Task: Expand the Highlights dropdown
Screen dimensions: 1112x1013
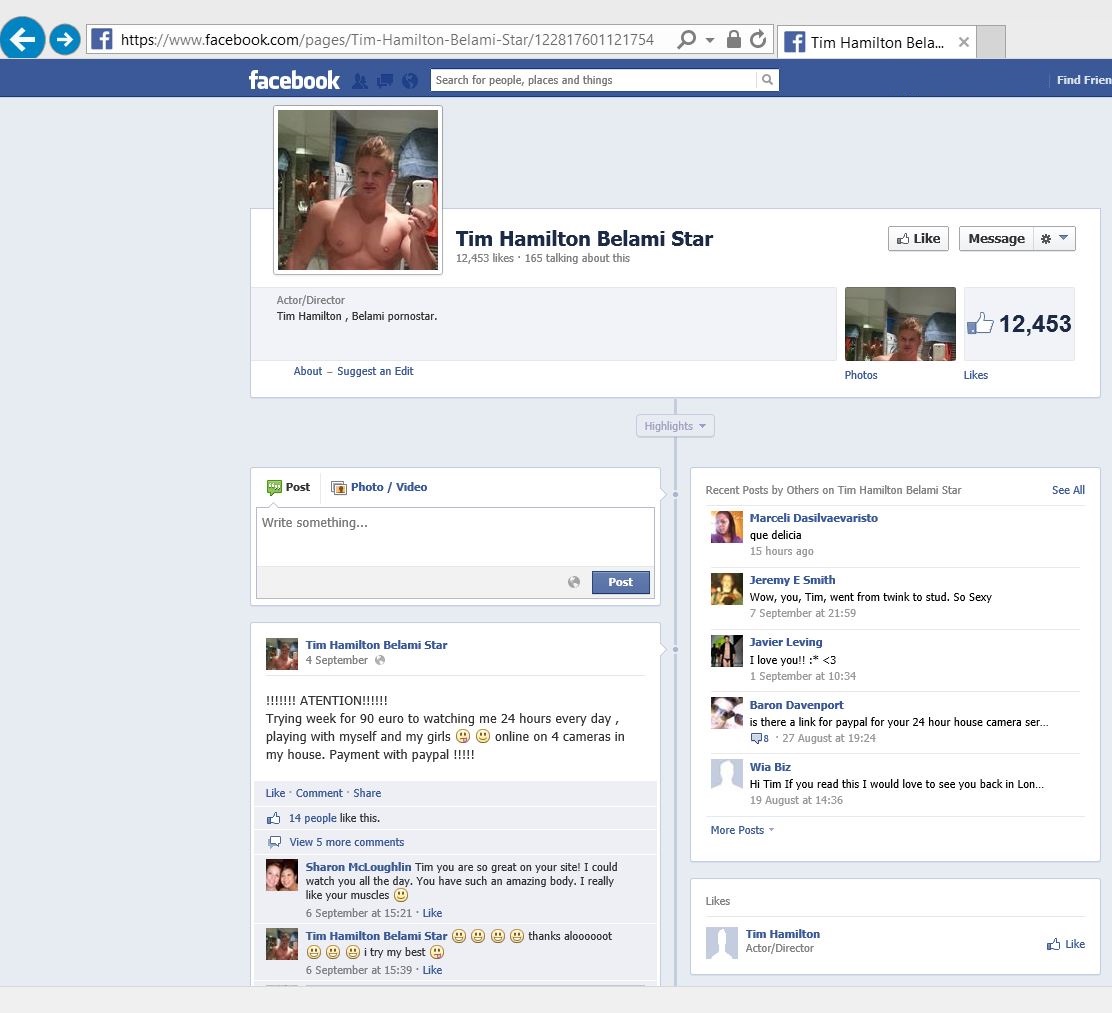Action: tap(675, 426)
